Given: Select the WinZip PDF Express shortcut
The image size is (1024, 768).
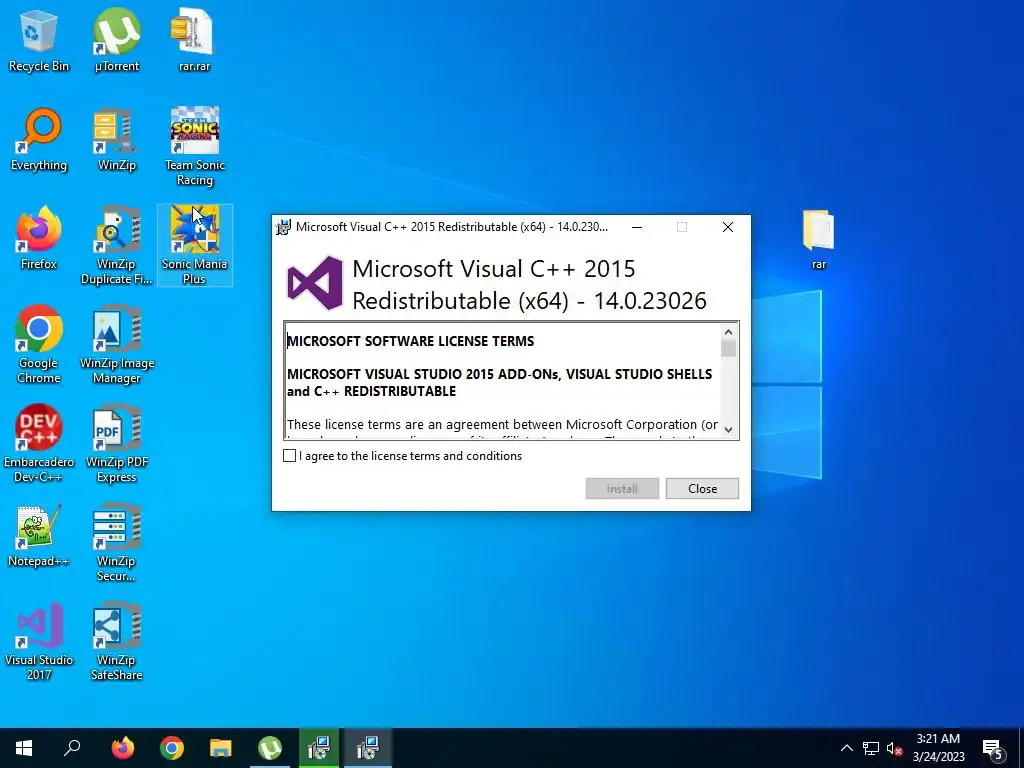Looking at the screenshot, I should [x=117, y=444].
